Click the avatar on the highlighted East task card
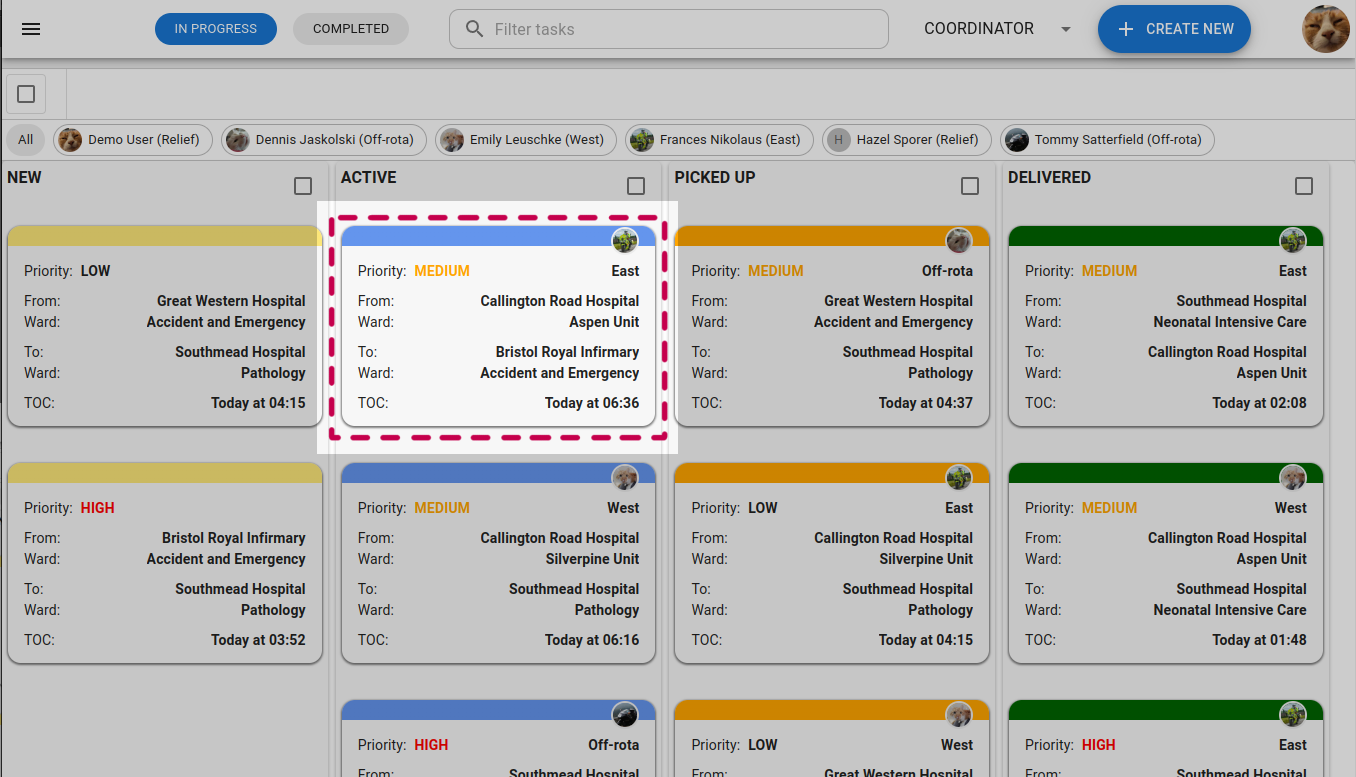The width and height of the screenshot is (1356, 777). click(x=625, y=240)
